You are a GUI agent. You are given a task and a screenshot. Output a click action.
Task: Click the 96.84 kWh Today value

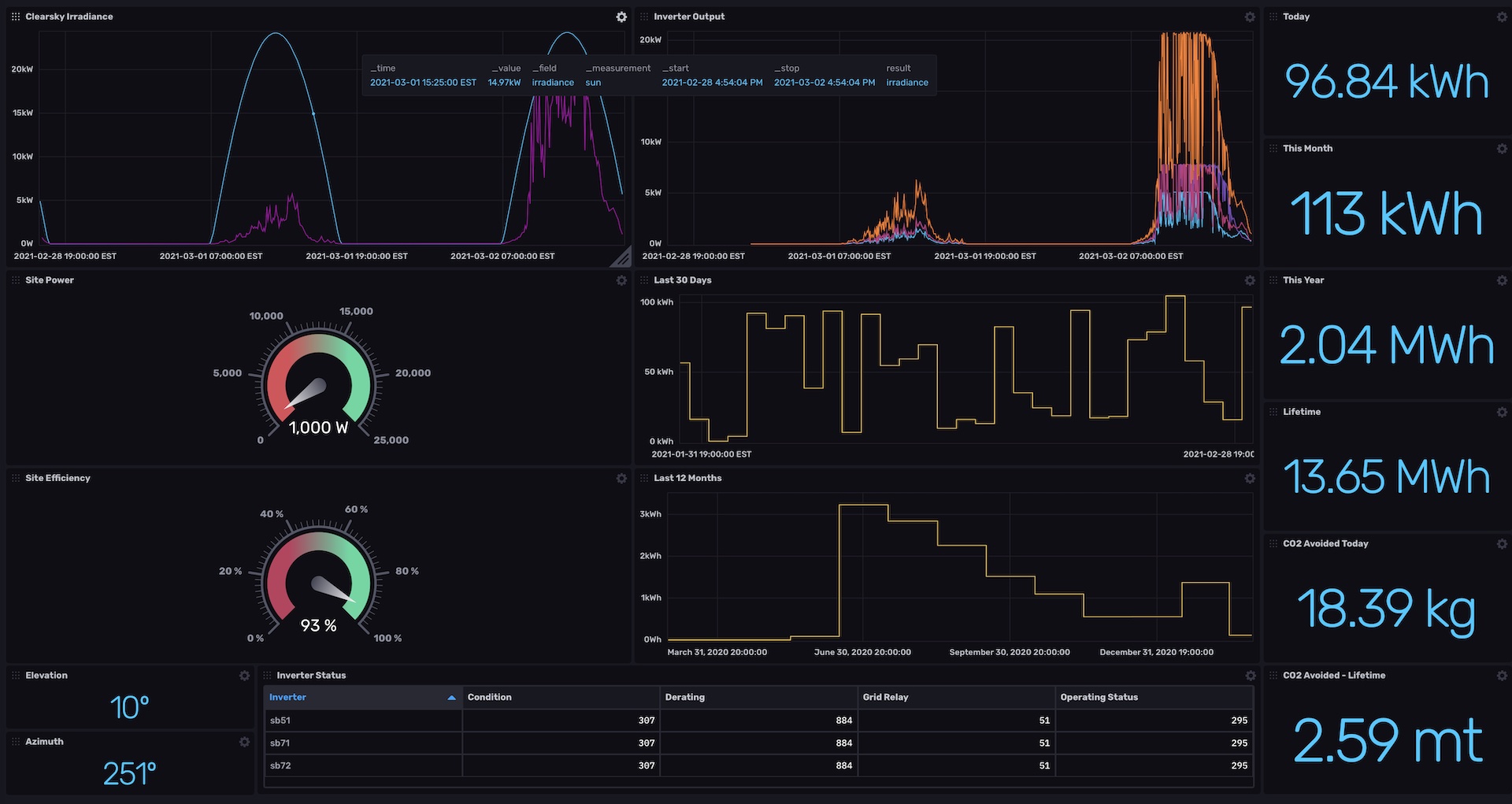(1387, 82)
